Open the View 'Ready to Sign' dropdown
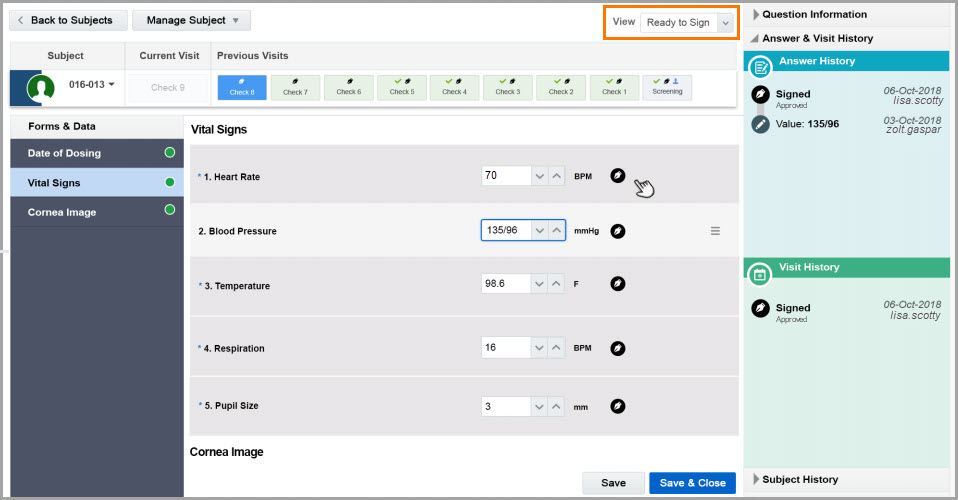 (687, 22)
